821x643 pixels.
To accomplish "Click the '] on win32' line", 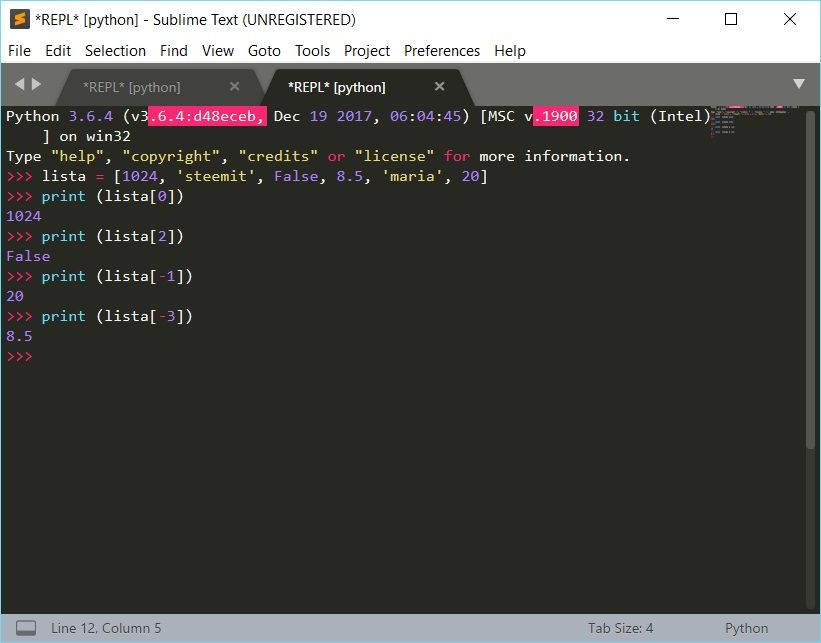I will [x=86, y=136].
